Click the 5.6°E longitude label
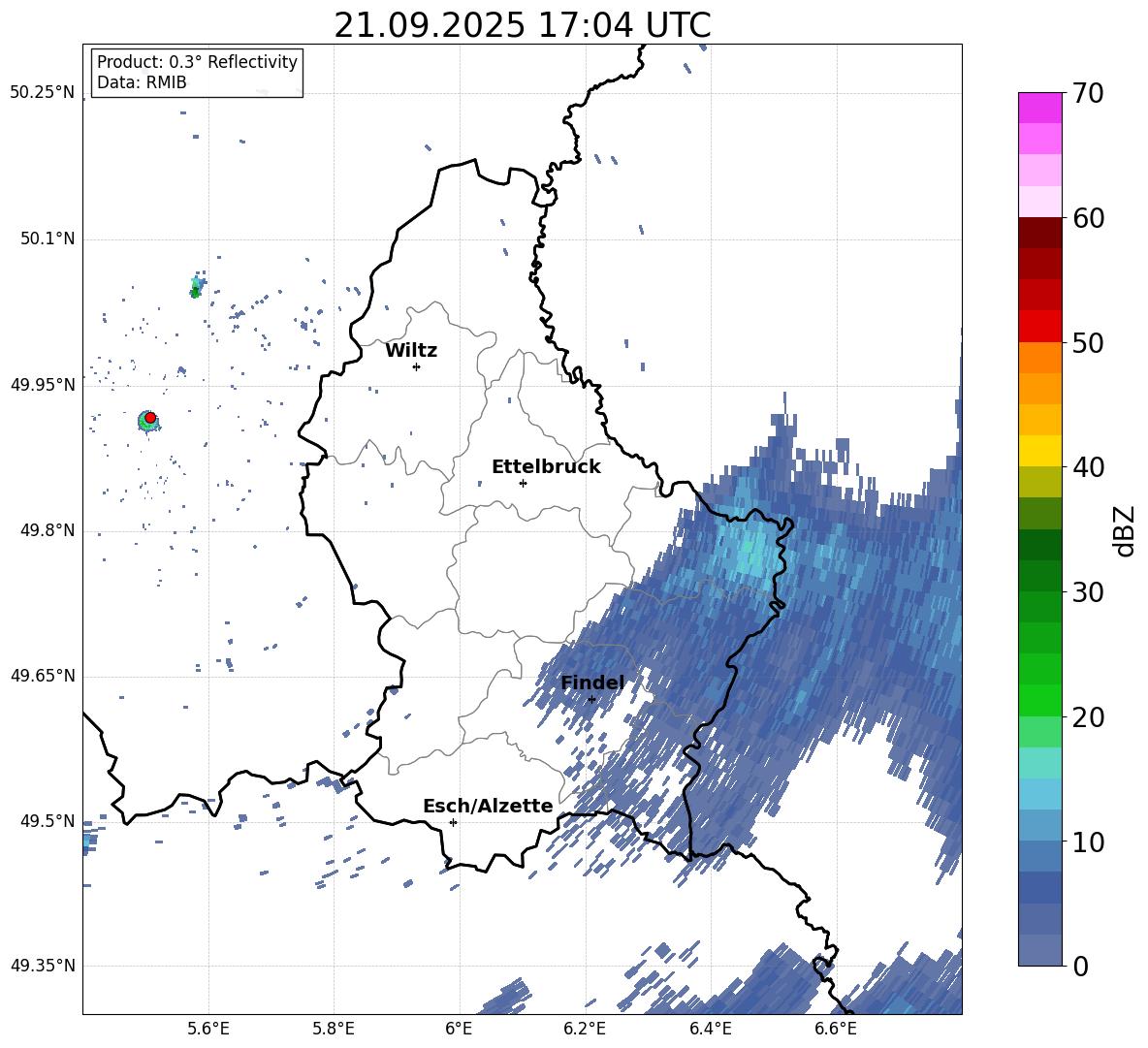 (208, 1029)
